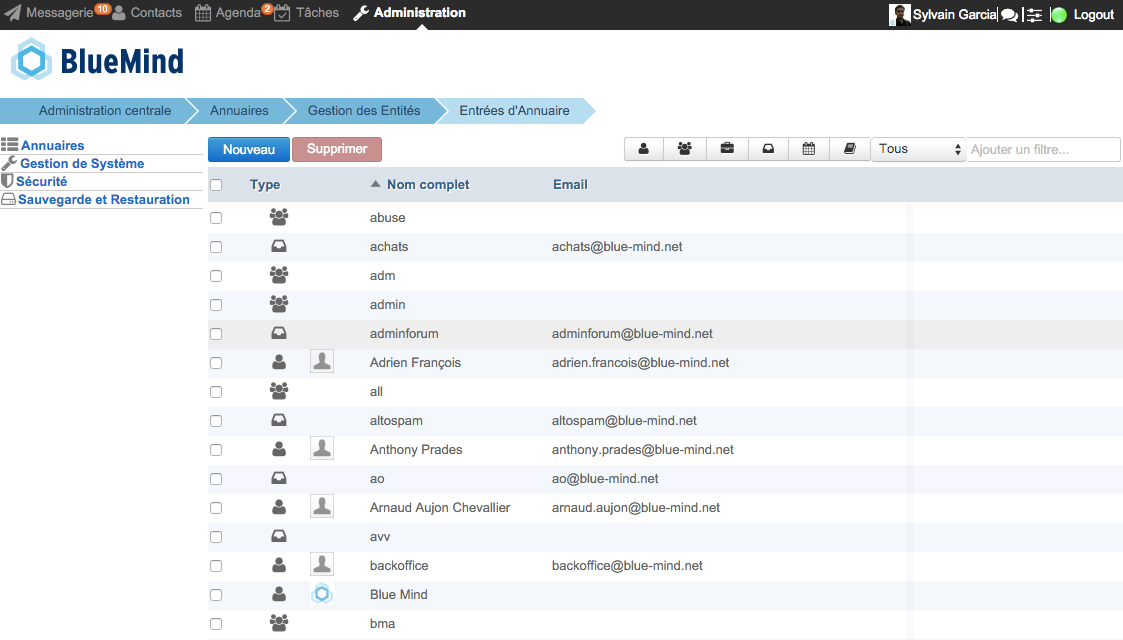This screenshot has width=1123, height=640.
Task: Filter by users icon
Action: (x=644, y=149)
